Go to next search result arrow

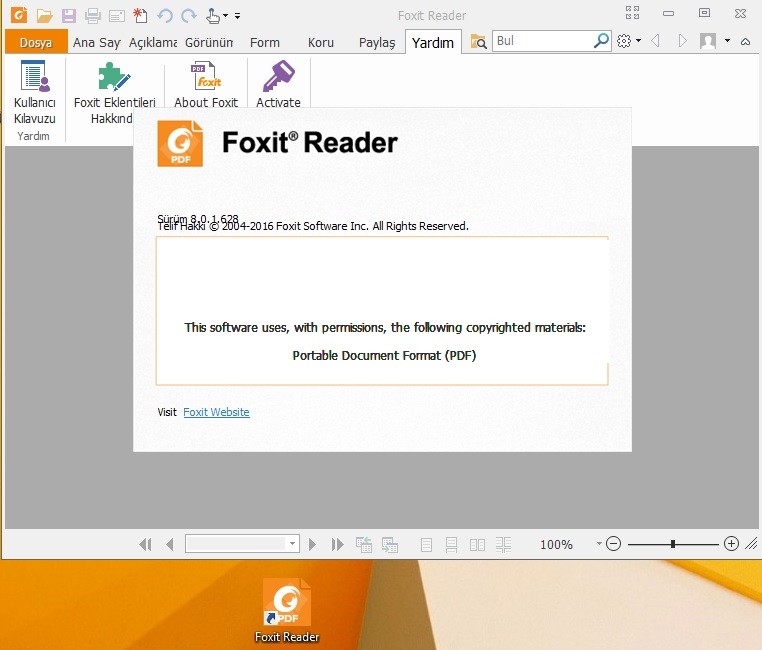tap(682, 41)
